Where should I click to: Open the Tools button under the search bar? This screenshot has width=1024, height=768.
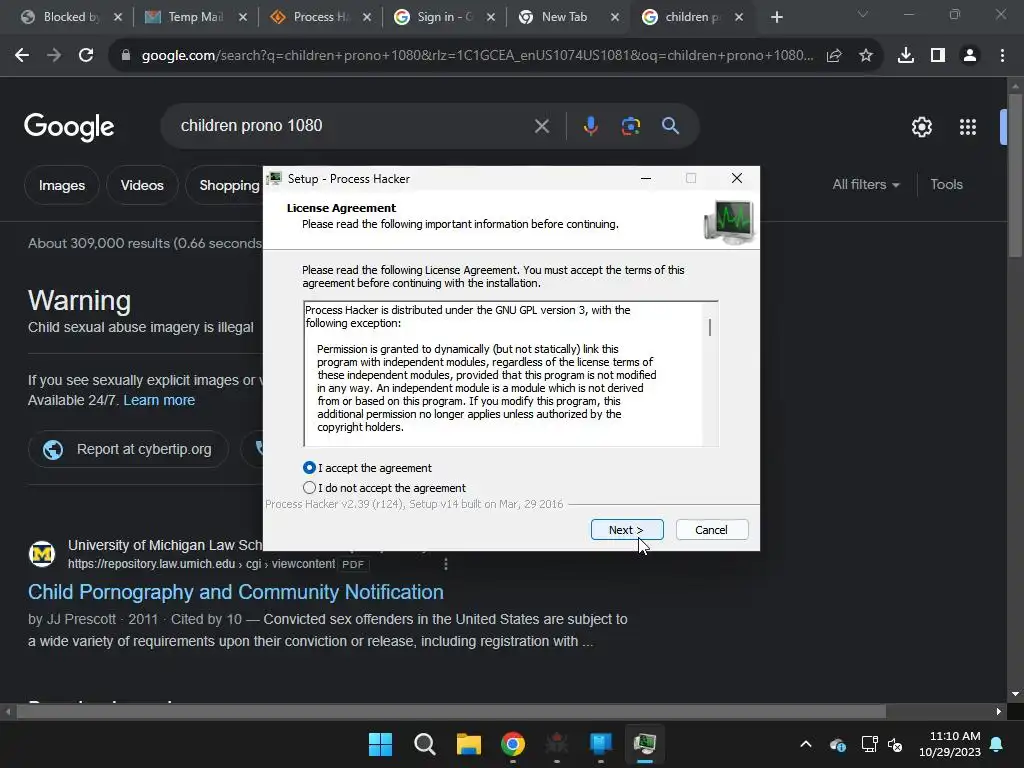point(946,185)
